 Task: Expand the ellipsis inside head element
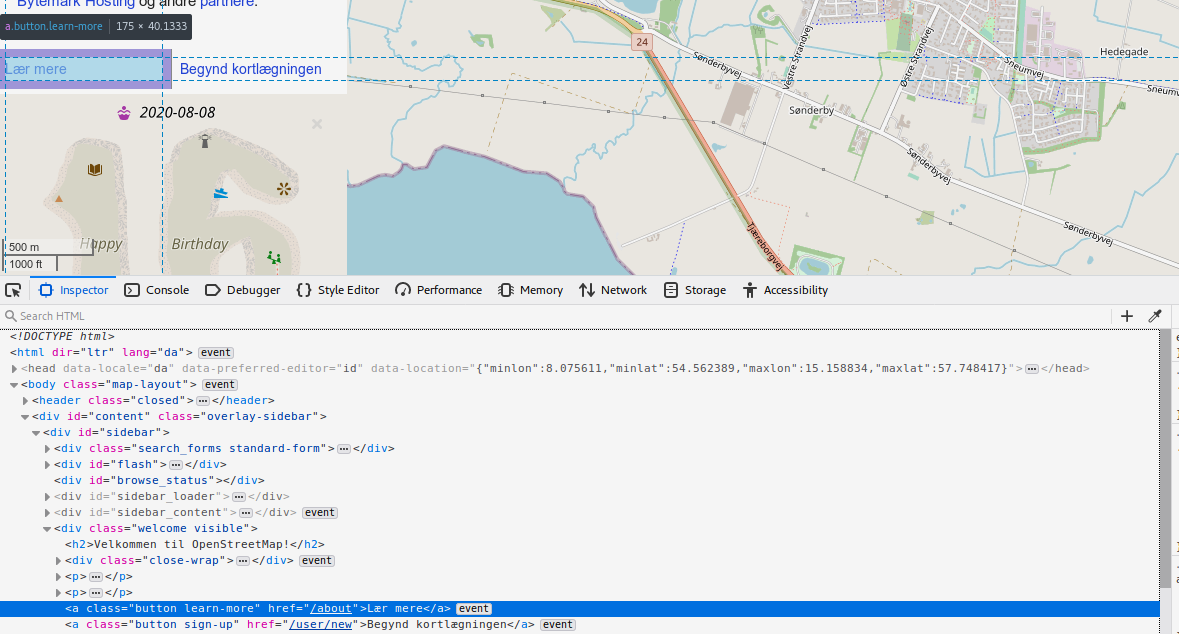click(1032, 369)
